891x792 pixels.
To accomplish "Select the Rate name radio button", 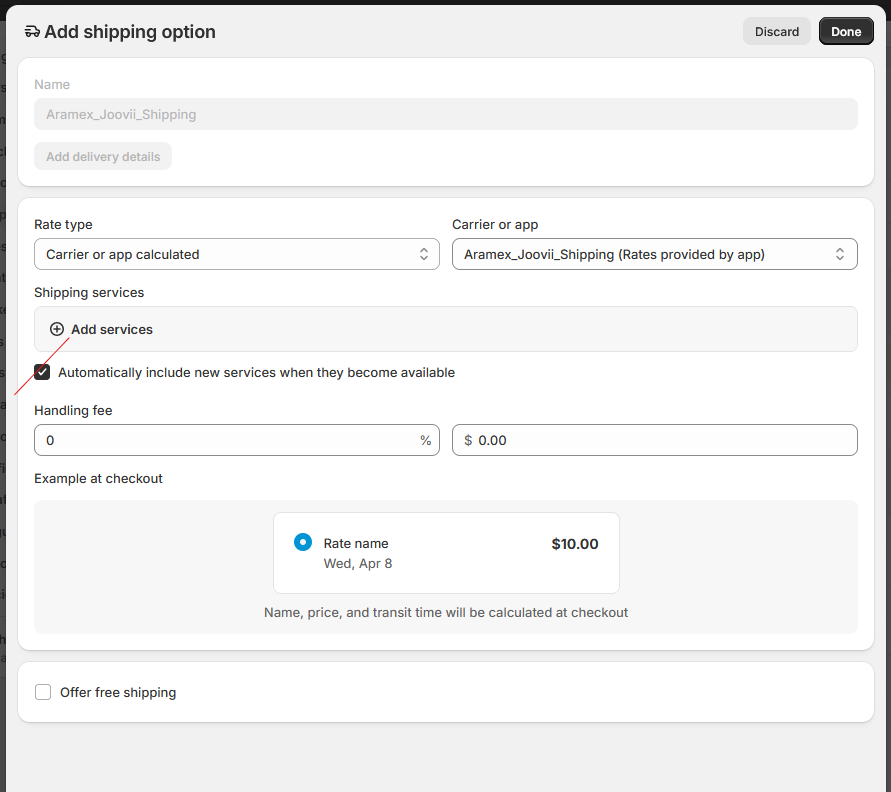I will tap(303, 542).
